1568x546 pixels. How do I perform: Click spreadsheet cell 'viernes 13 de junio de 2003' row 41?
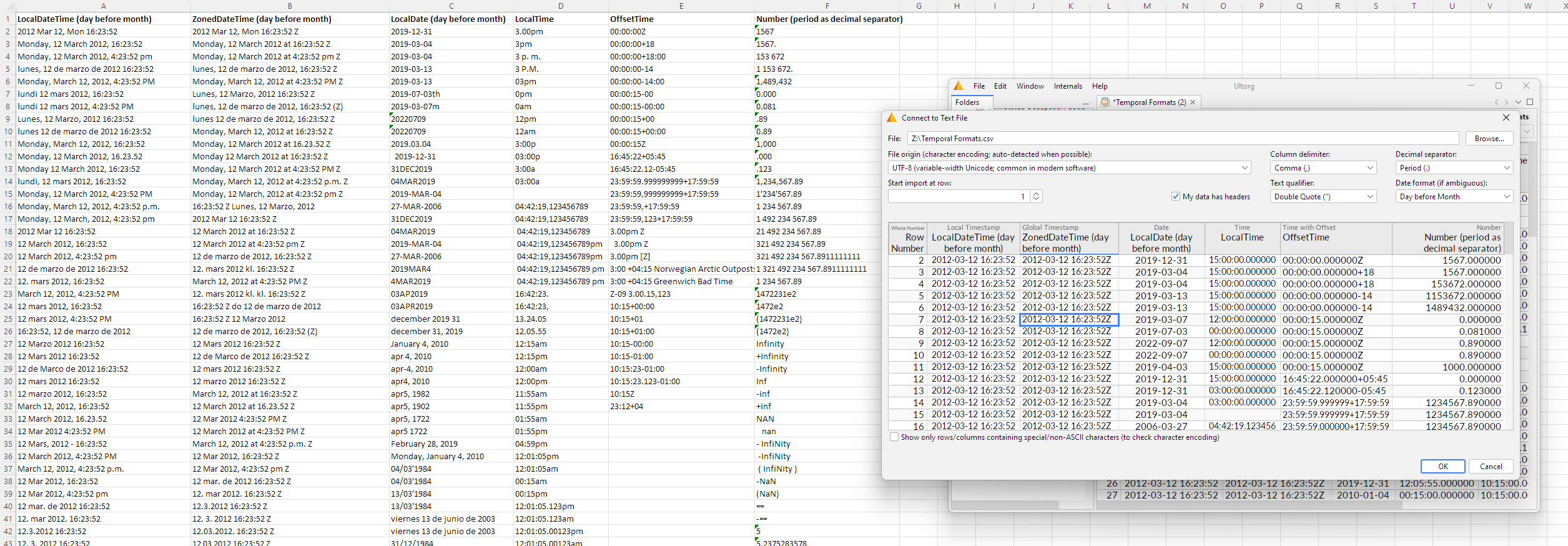click(451, 519)
